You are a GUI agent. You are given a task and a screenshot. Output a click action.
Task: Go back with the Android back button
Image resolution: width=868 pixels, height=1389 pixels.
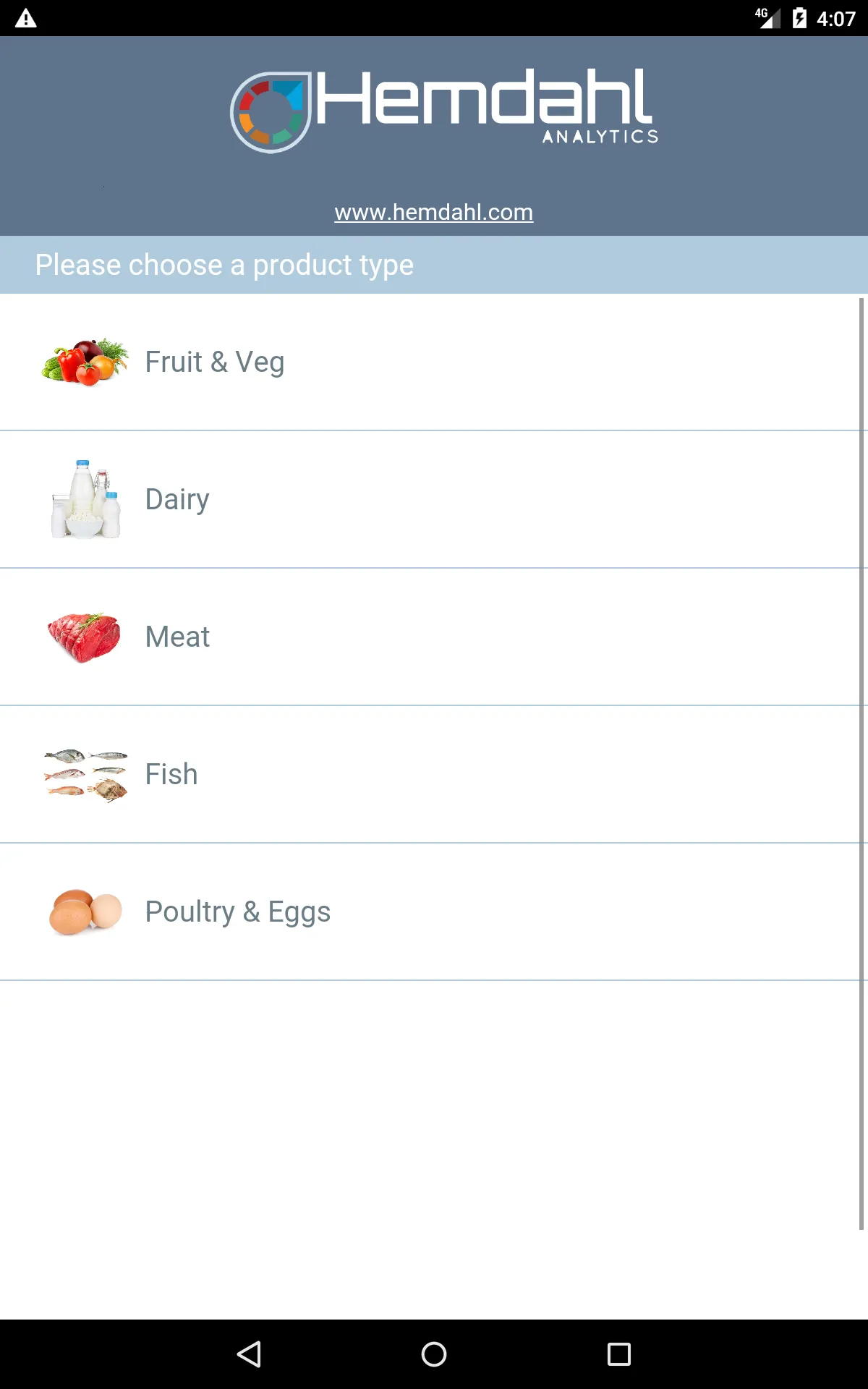pos(249,1354)
